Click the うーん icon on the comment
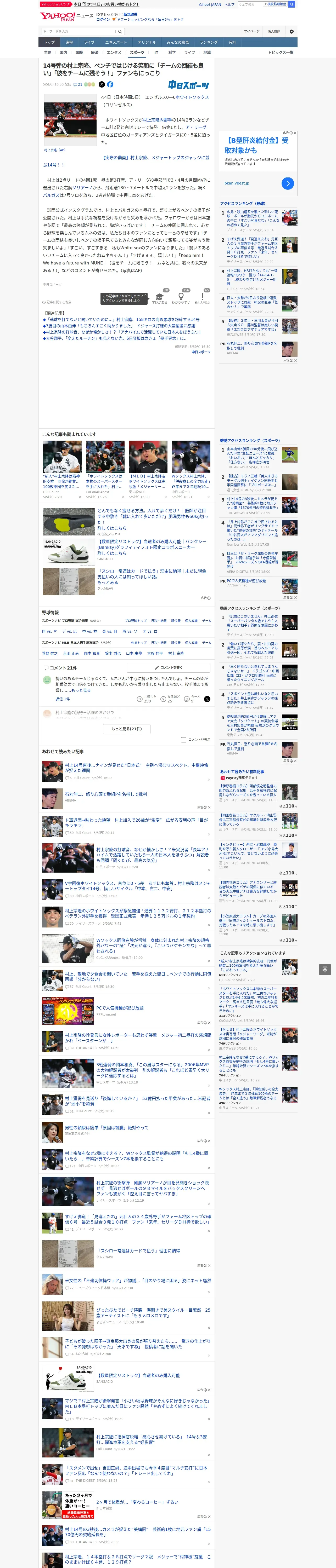The width and height of the screenshot is (336, 1568). coord(187,699)
